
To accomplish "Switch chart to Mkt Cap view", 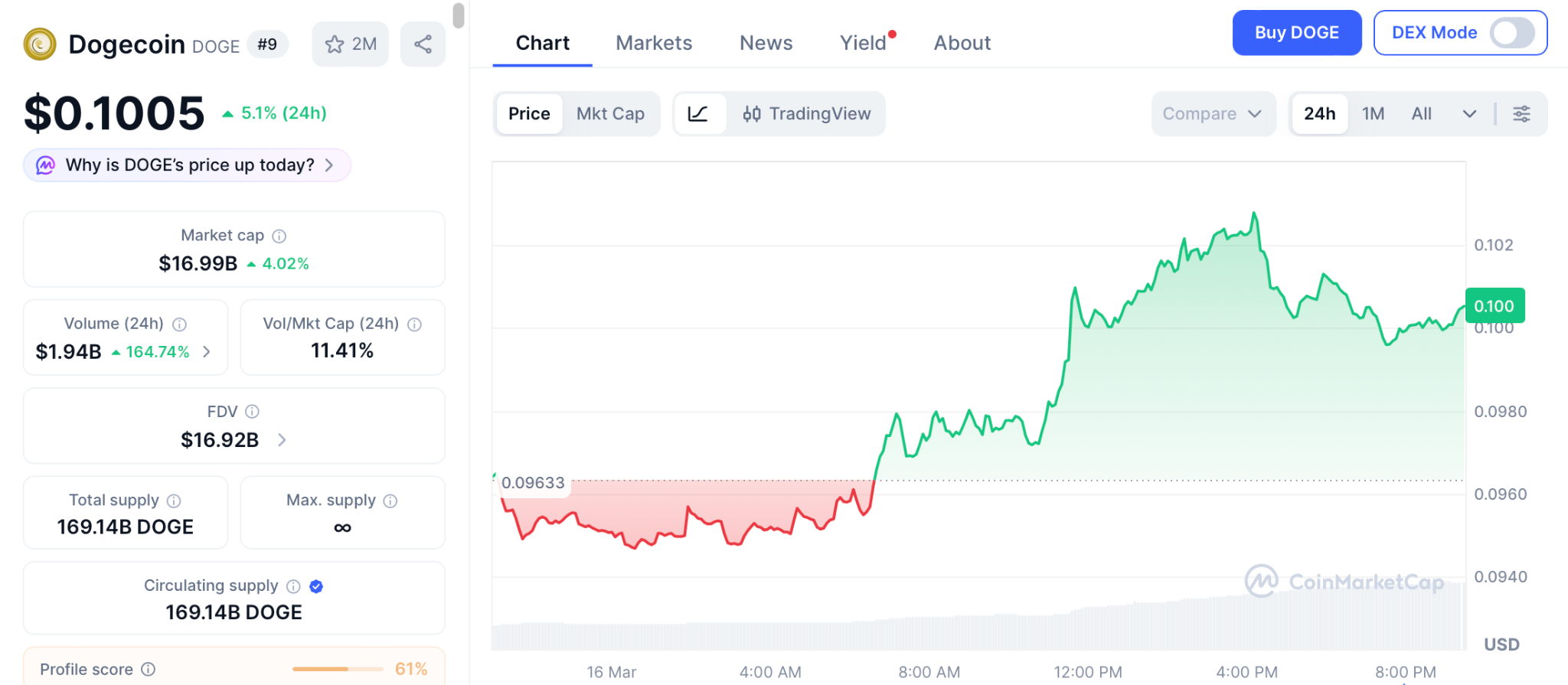I will coord(610,114).
